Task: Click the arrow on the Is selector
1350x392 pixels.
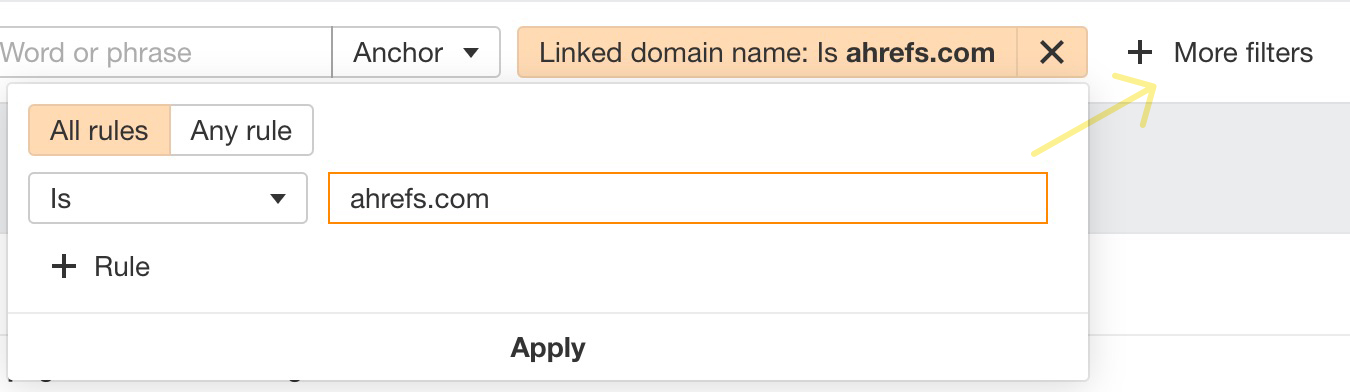Action: (x=278, y=199)
